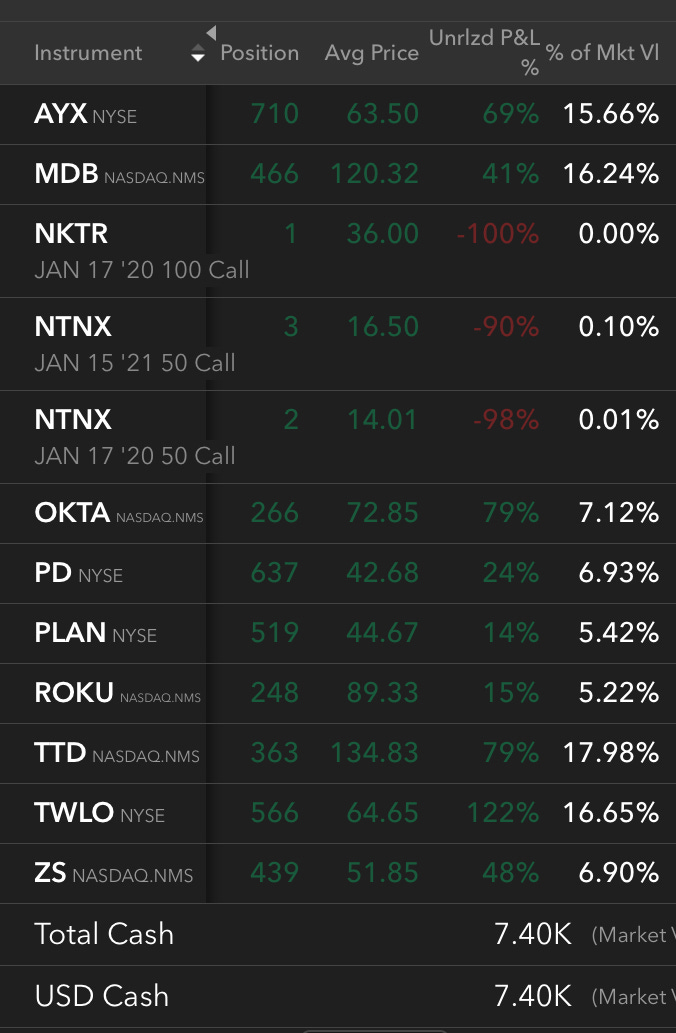The image size is (676, 1033).
Task: Open the ZS NASDAQ position row
Action: (338, 873)
